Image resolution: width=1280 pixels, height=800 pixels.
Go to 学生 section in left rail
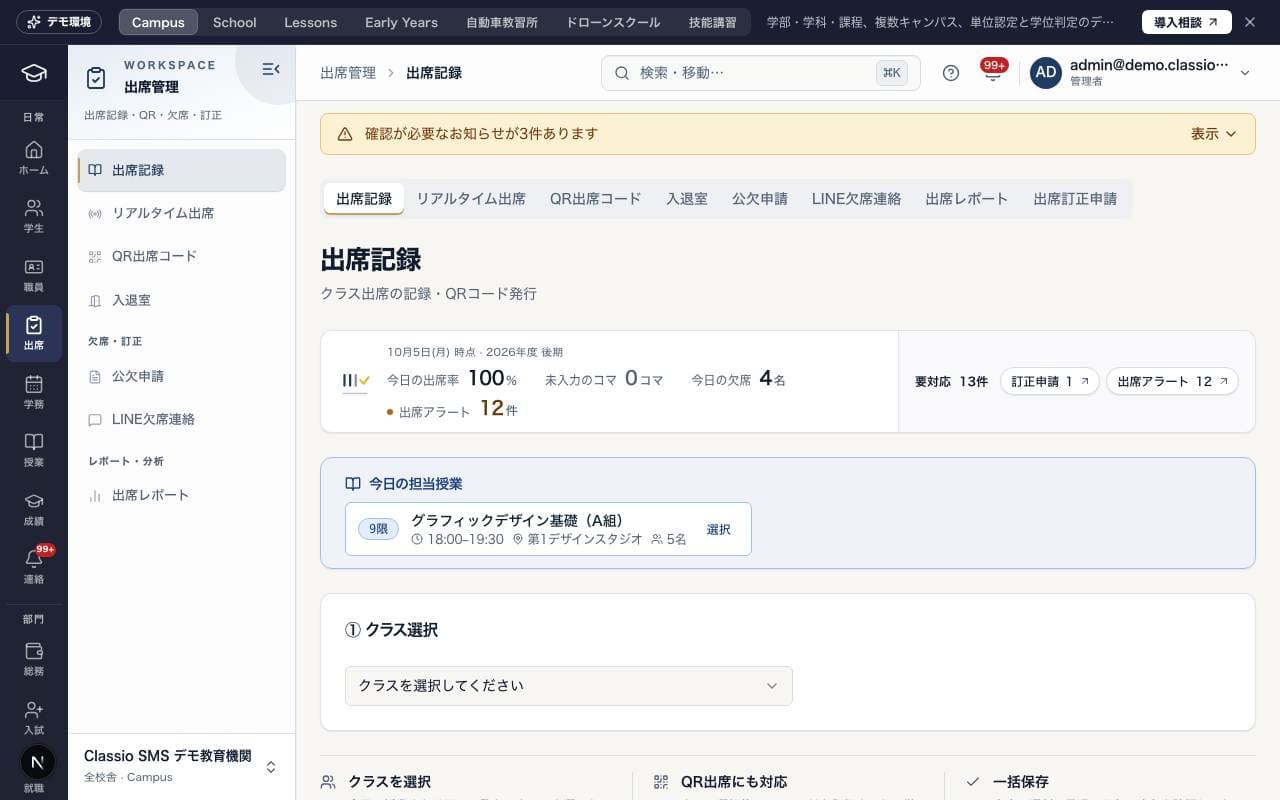(34, 216)
